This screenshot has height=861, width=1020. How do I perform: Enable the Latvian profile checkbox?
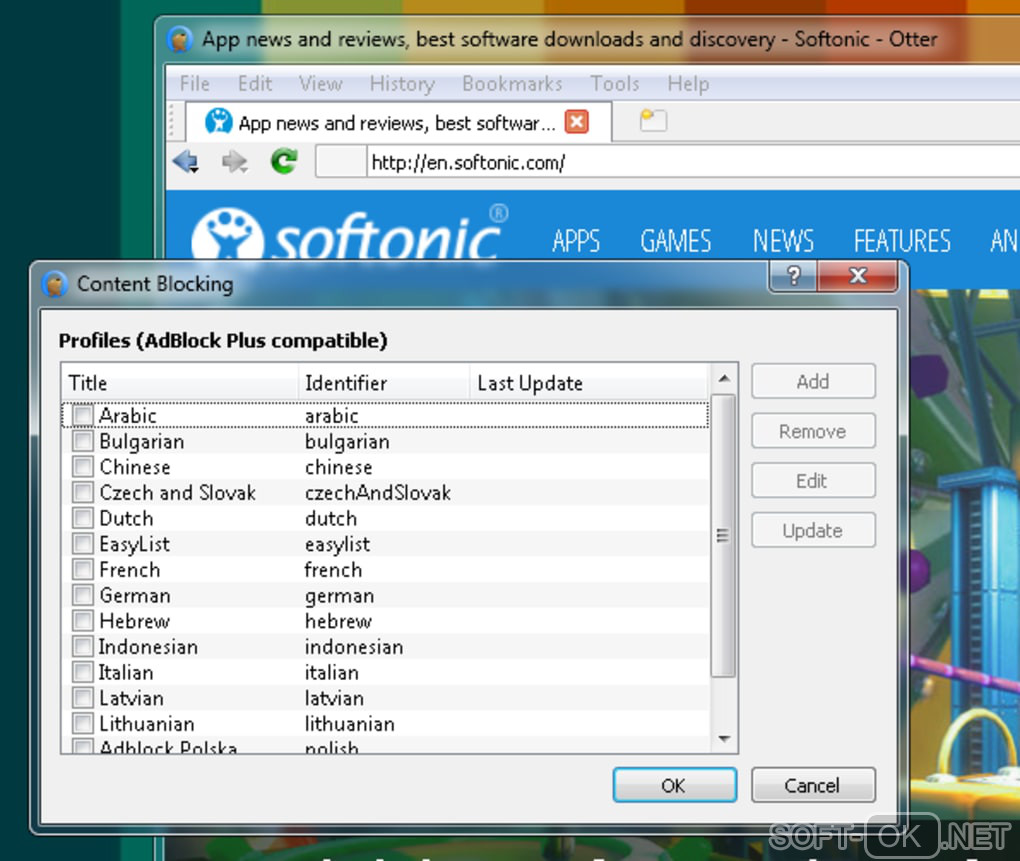[x=83, y=697]
